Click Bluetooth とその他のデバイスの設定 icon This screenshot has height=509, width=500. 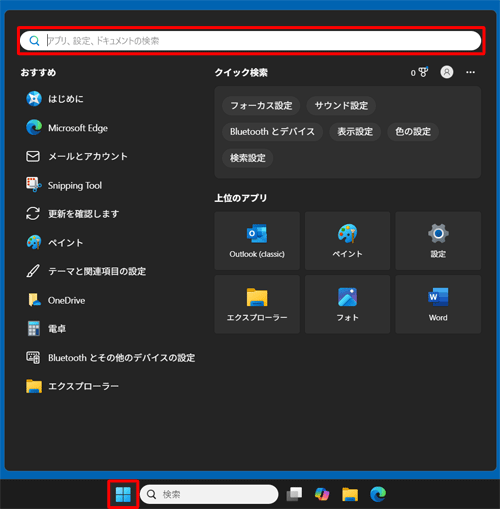[x=33, y=357]
